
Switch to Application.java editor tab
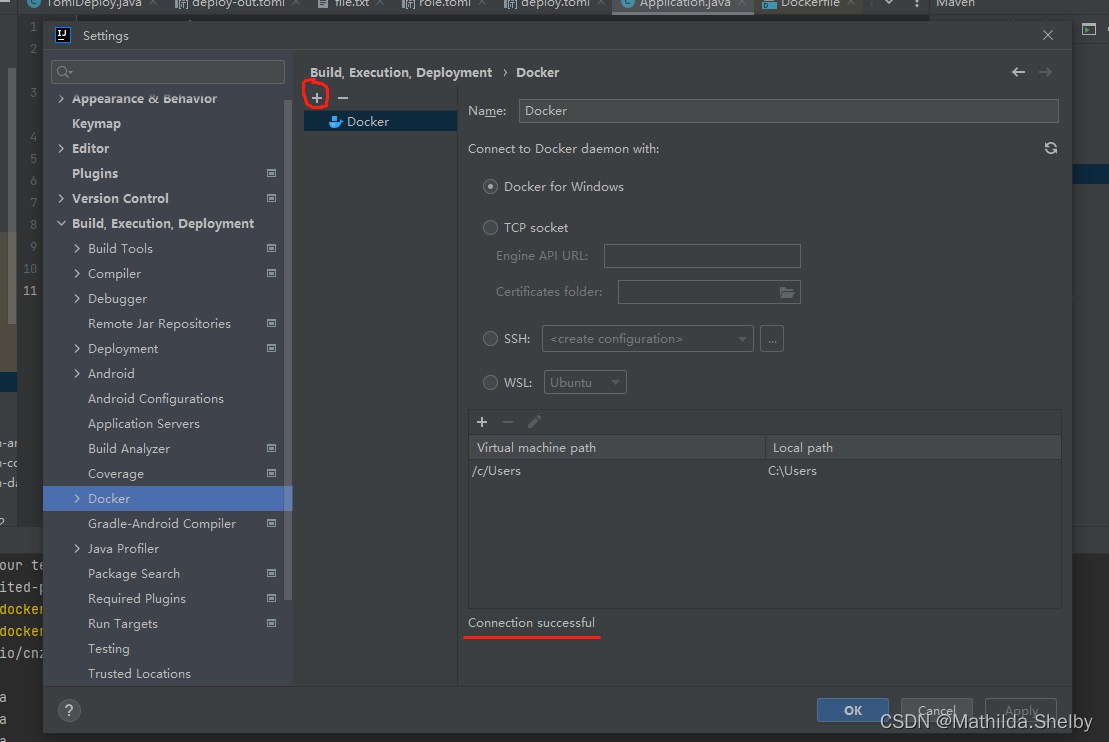[x=683, y=4]
